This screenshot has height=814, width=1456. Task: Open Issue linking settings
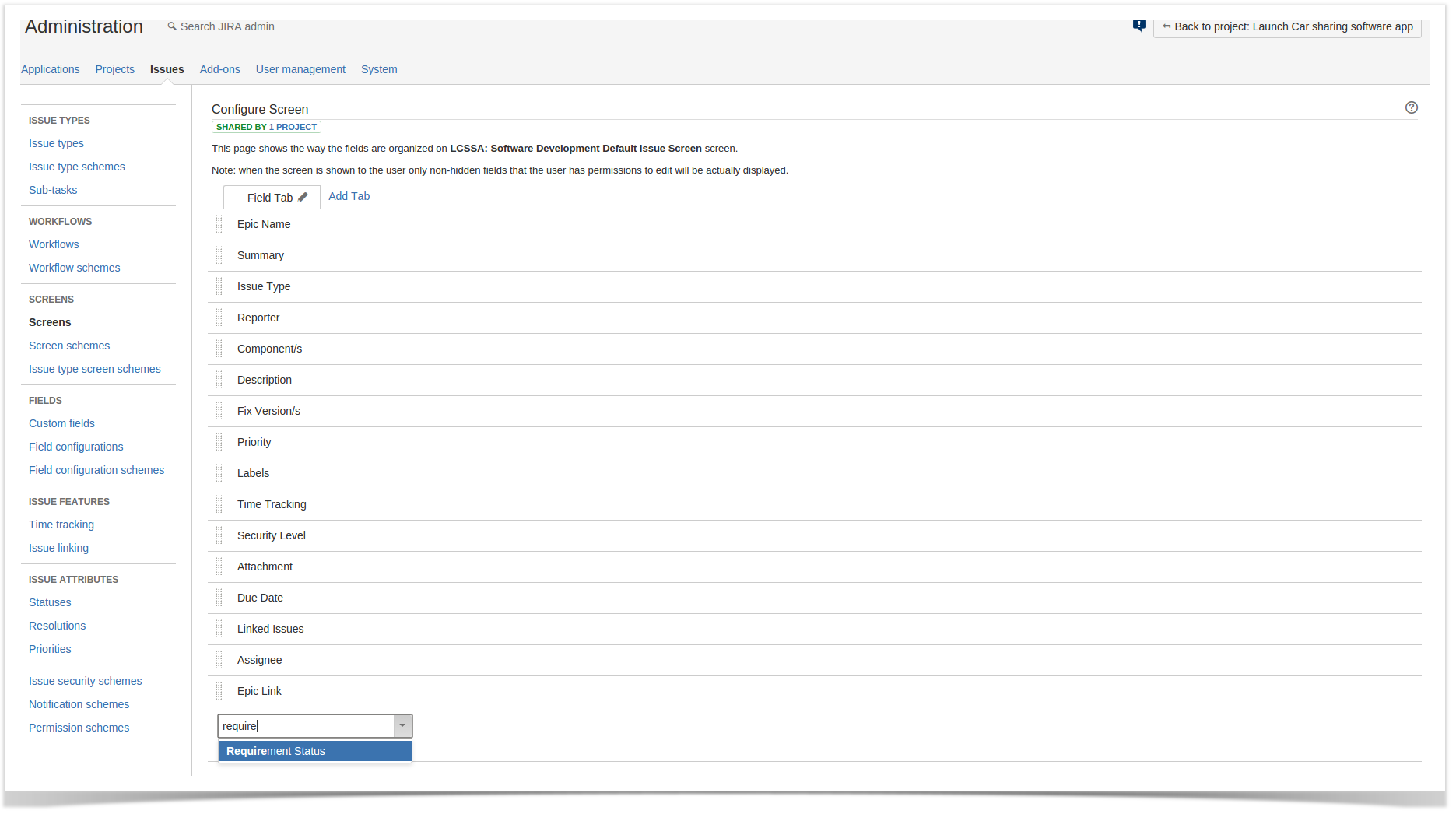(58, 548)
